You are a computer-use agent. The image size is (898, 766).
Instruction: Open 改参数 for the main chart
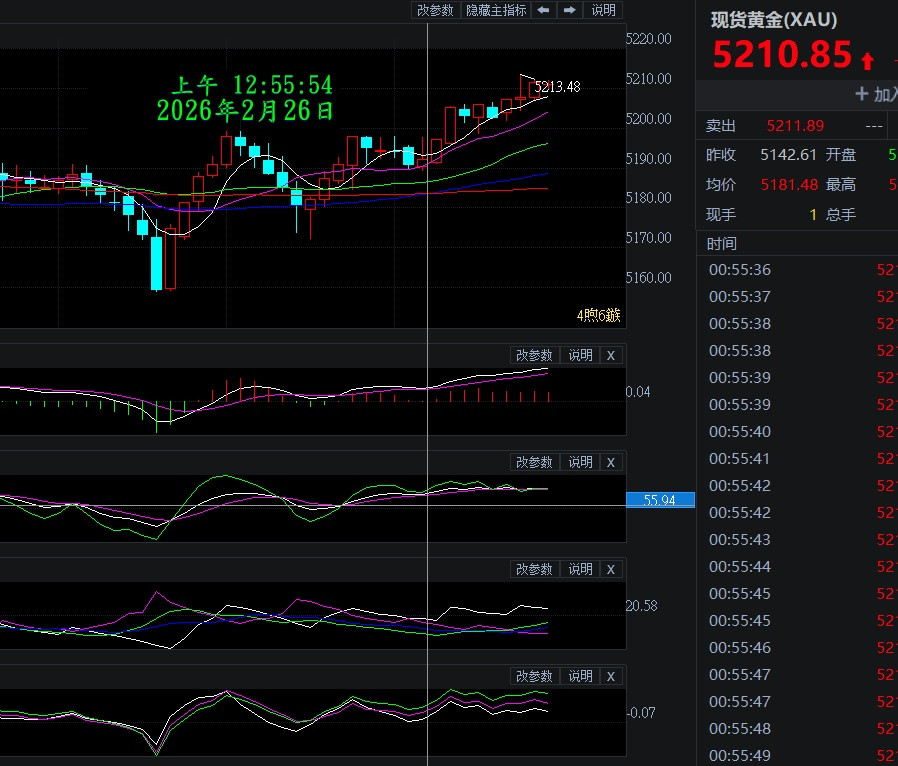[435, 10]
